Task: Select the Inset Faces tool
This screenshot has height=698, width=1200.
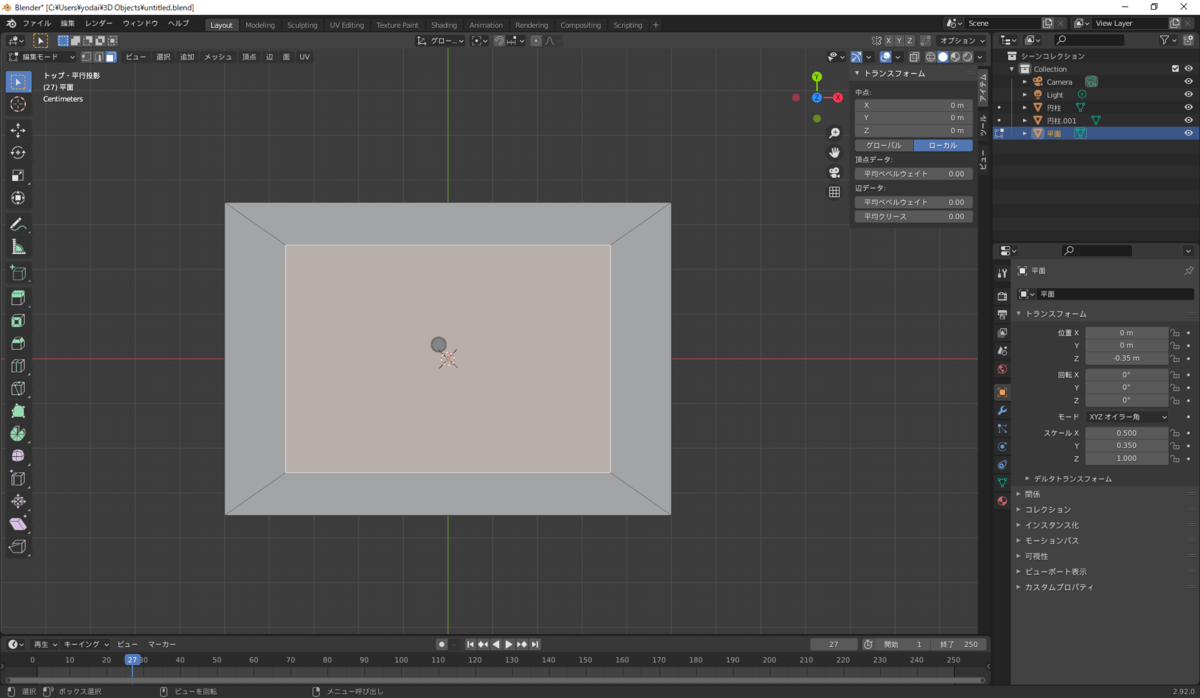Action: tap(18, 321)
